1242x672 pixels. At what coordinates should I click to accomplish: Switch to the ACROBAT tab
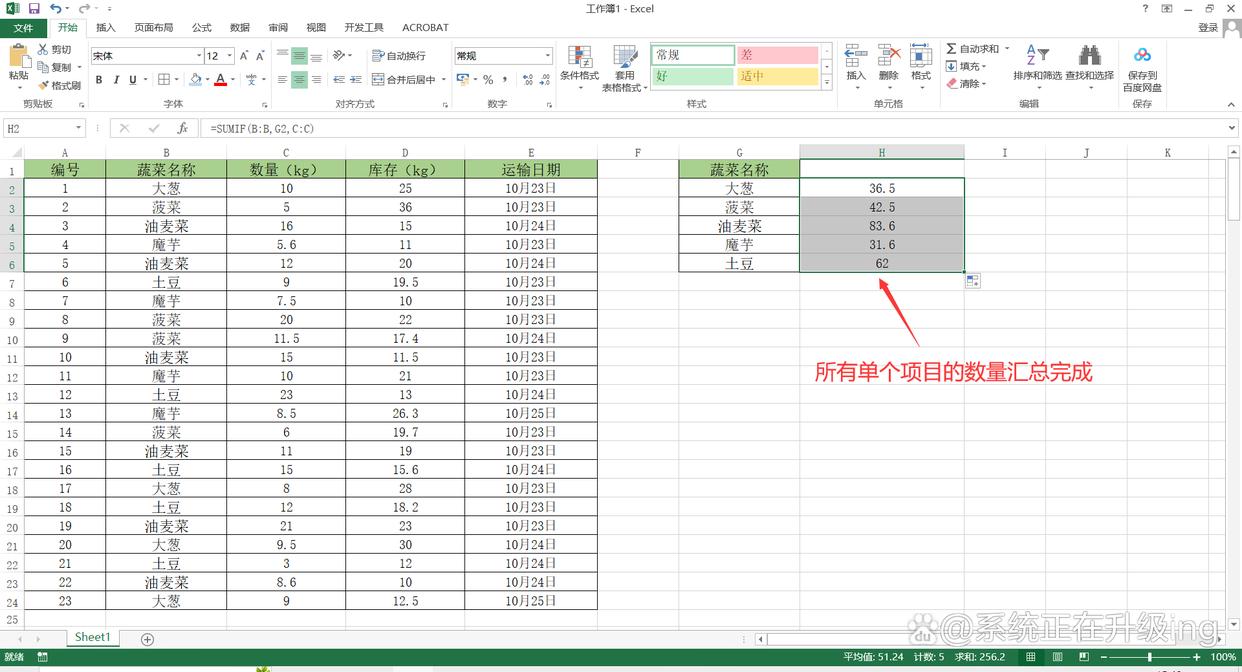(426, 28)
